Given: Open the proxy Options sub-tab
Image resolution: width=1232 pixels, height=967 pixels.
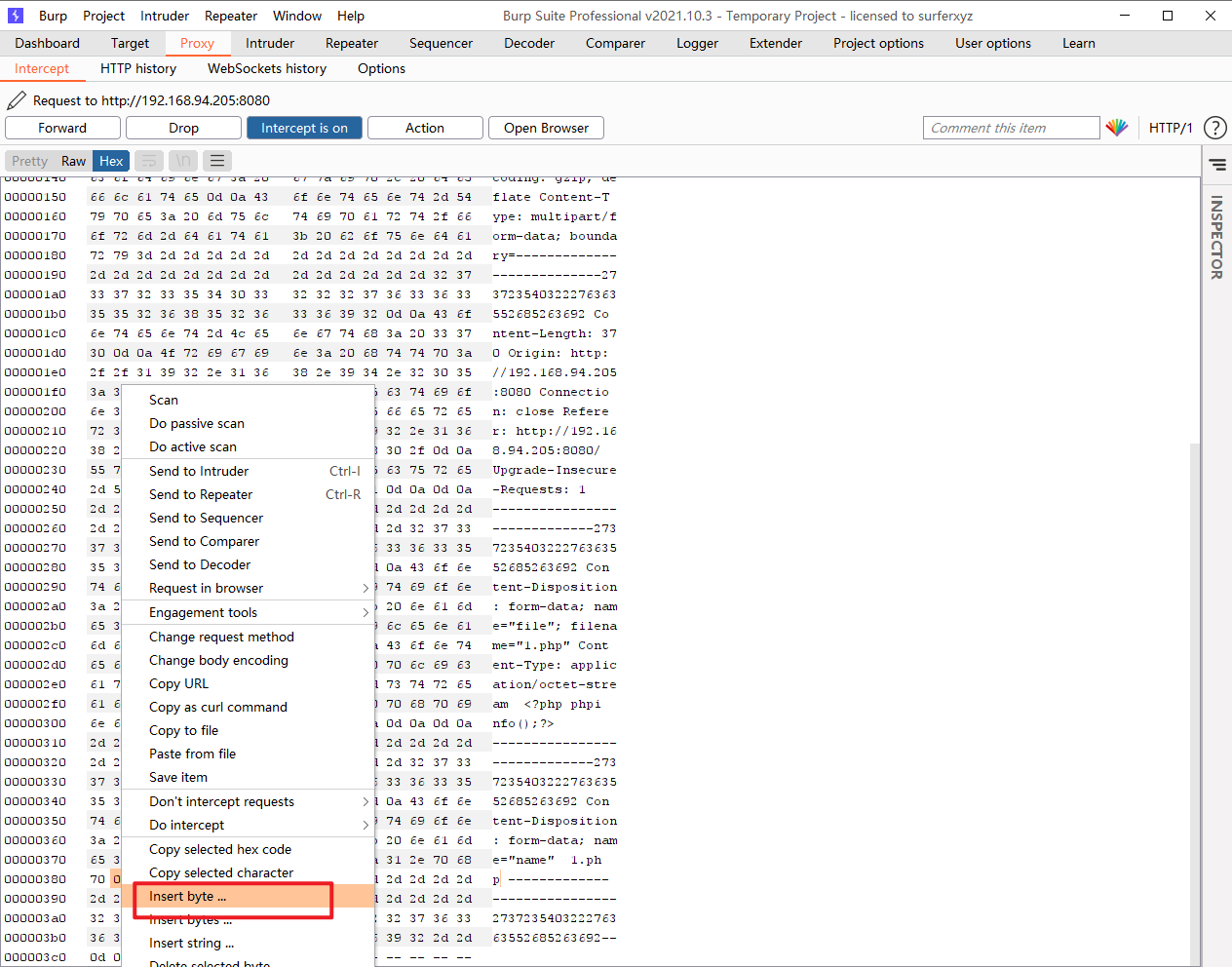Looking at the screenshot, I should pos(381,68).
